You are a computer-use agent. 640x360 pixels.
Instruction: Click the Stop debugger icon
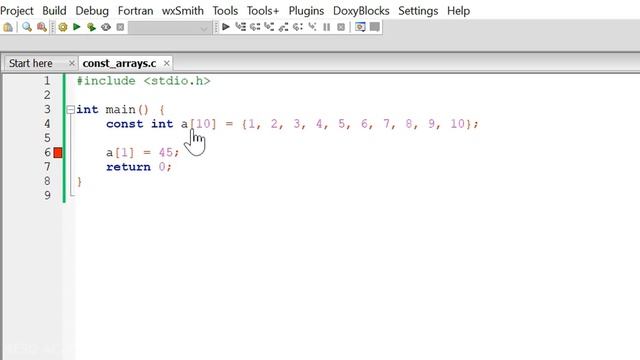click(x=341, y=27)
